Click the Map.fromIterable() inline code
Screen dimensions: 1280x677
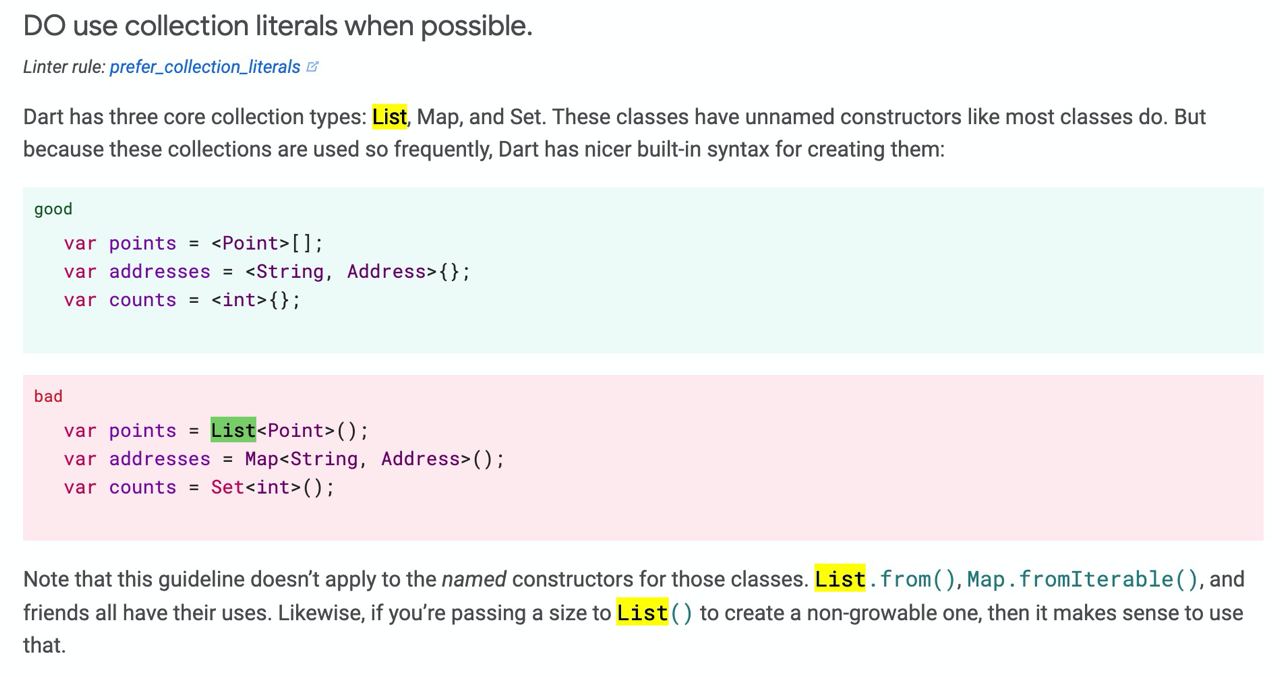1084,579
